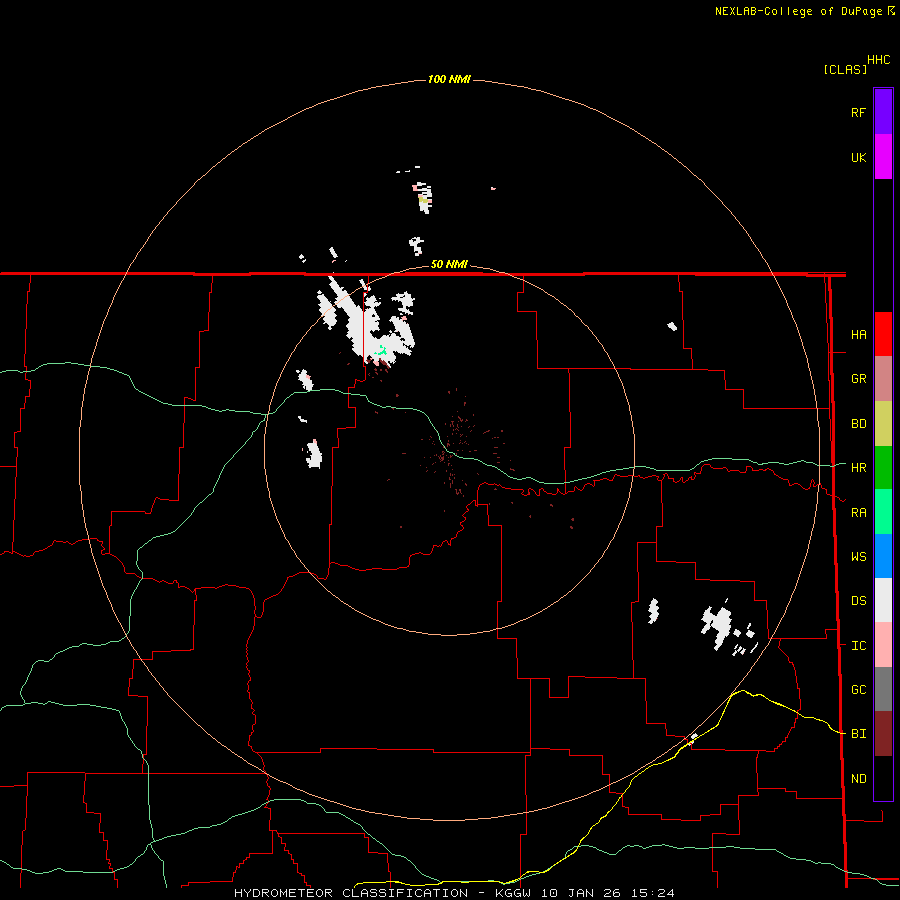Click the BI legend label

[x=858, y=734]
